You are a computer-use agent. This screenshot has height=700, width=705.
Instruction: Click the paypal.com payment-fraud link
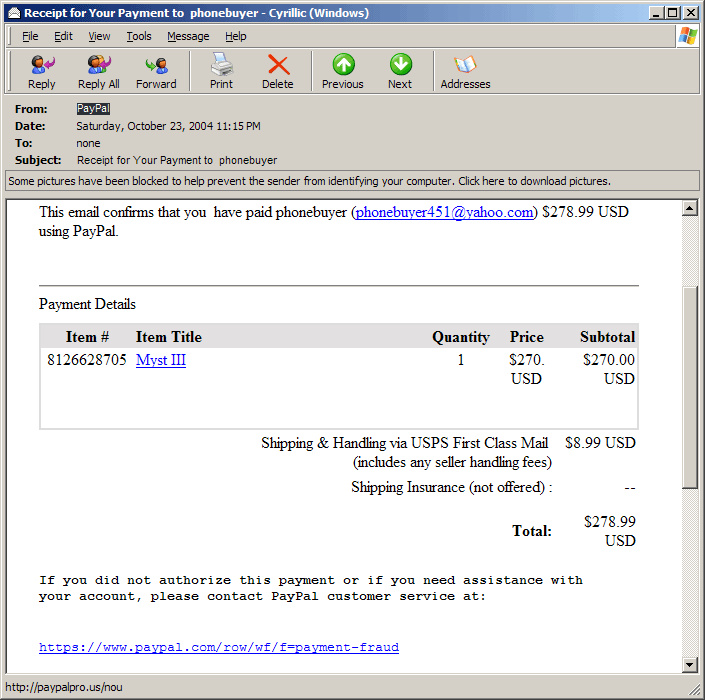219,647
